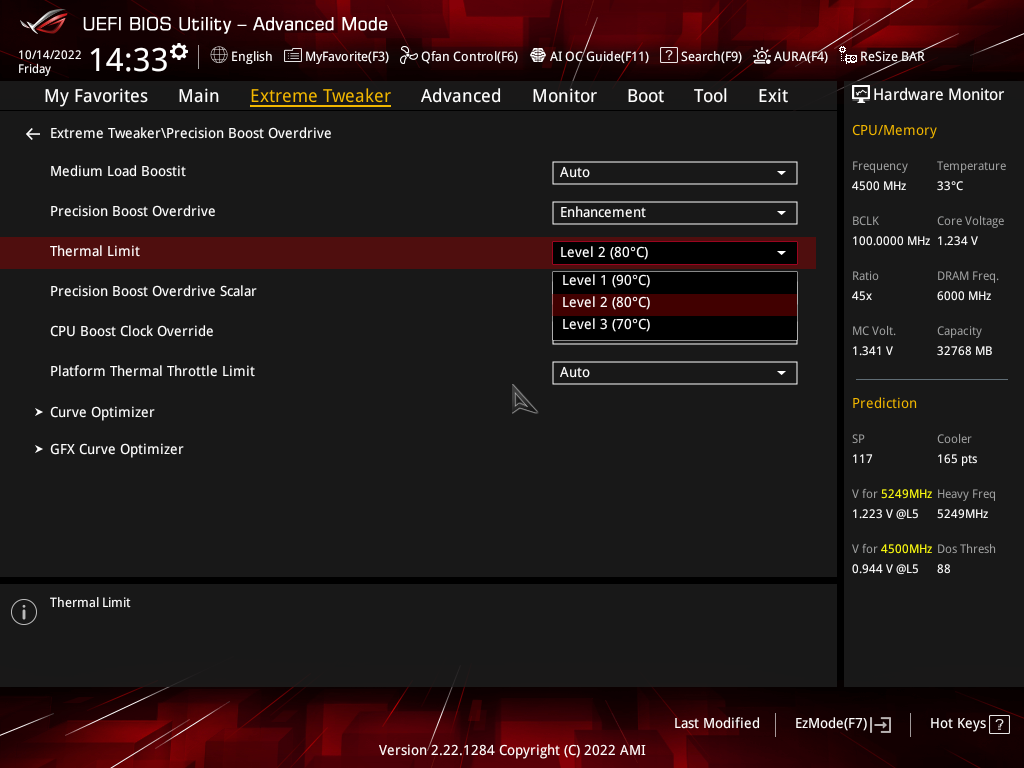Click Prediction heading in Hardware Monitor
This screenshot has height=768, width=1024.
[x=884, y=403]
